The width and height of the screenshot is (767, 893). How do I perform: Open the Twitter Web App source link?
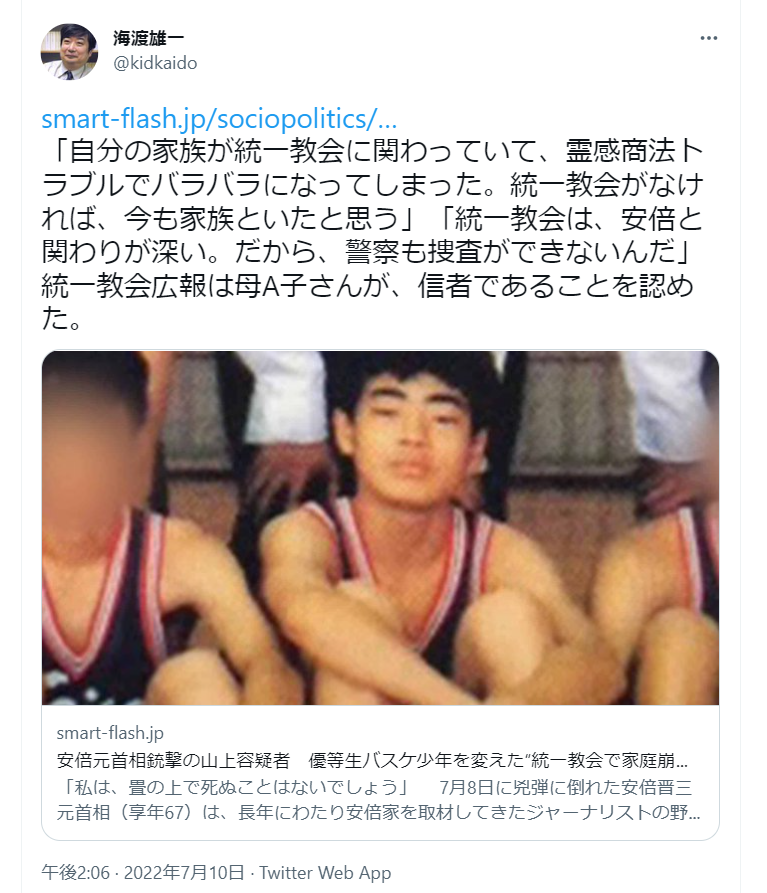(325, 872)
